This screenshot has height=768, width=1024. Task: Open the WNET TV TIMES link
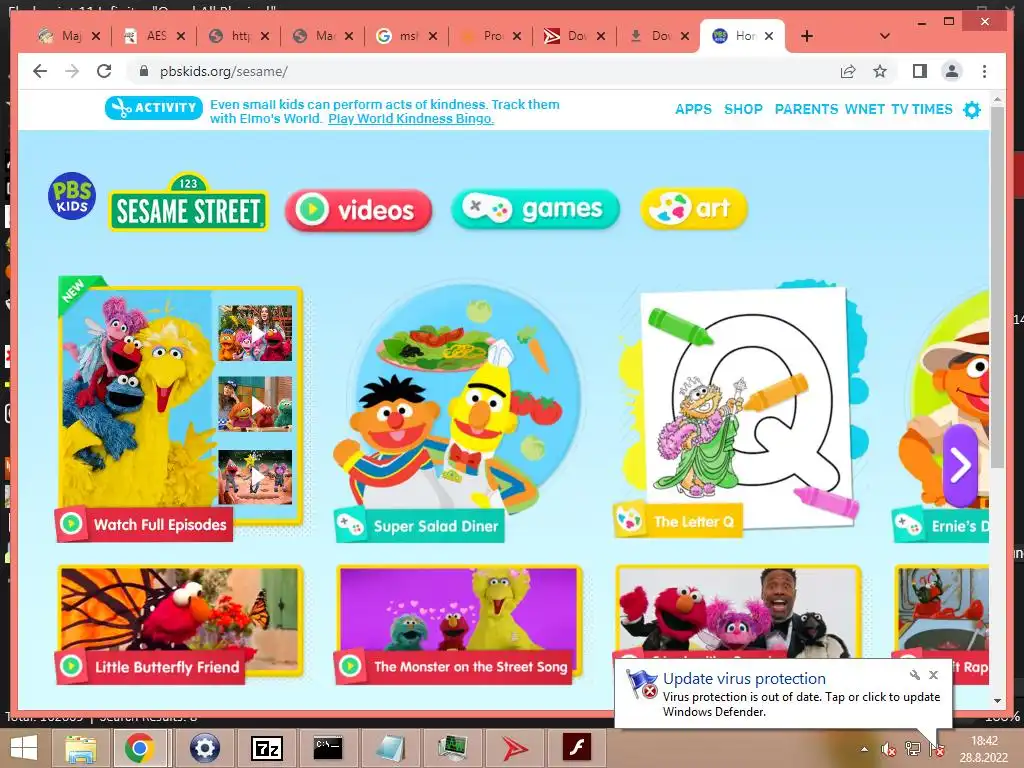[x=899, y=109]
